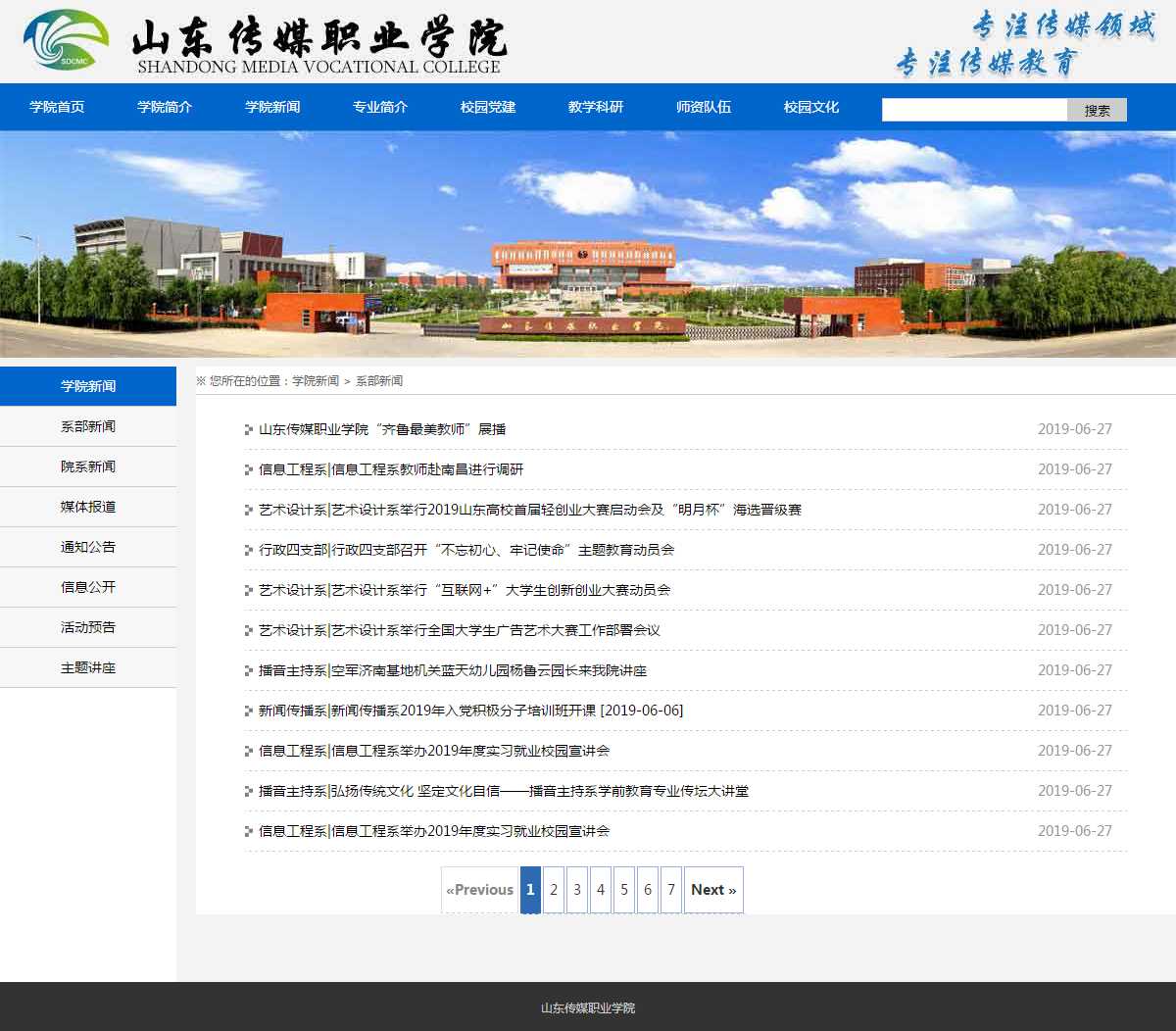This screenshot has height=1031, width=1176.
Task: Choose 通知公告 from the sidebar
Action: pyautogui.click(x=88, y=547)
